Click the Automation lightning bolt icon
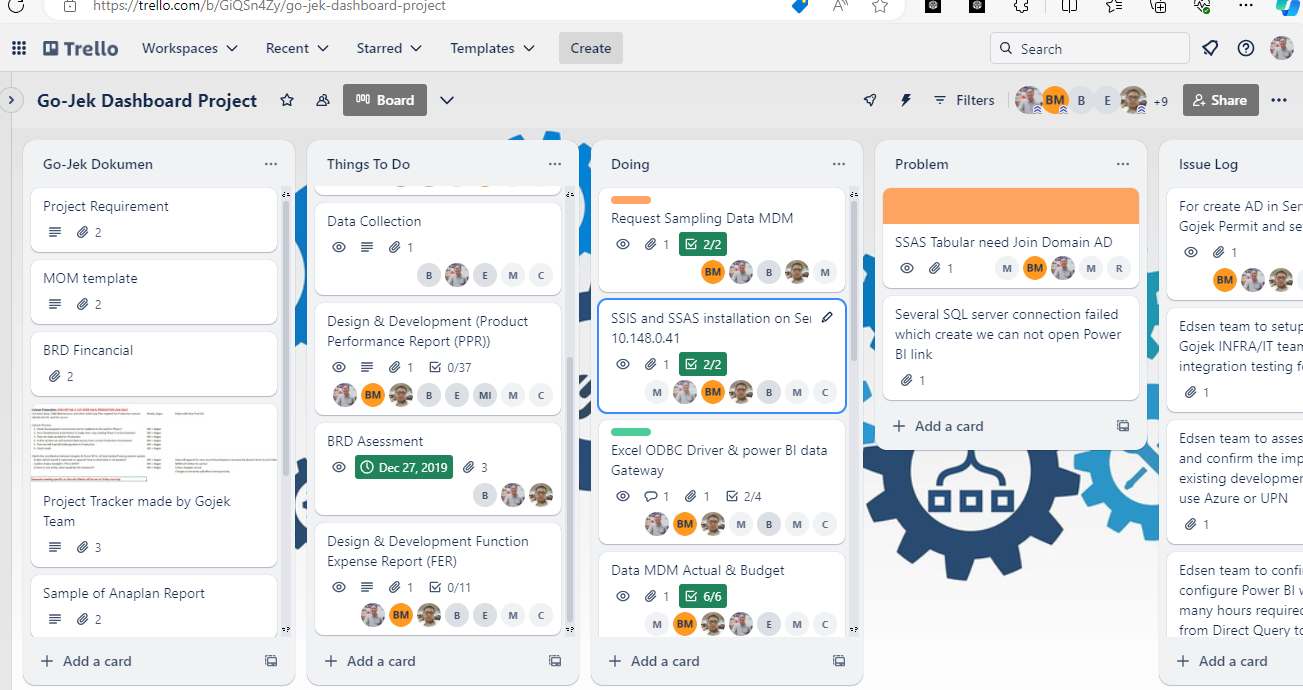The width and height of the screenshot is (1303, 690). click(x=906, y=100)
